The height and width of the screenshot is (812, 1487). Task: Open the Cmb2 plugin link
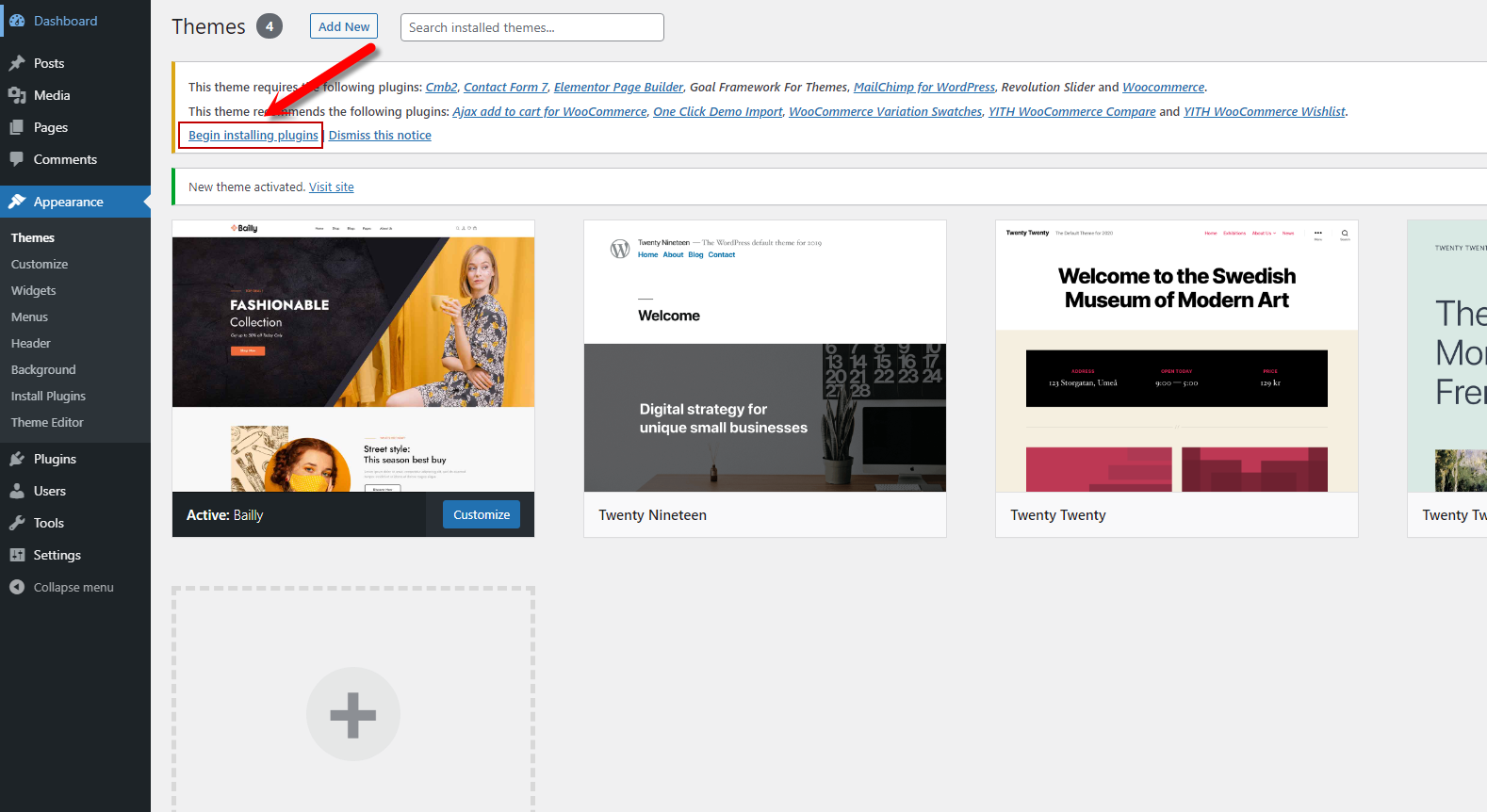point(441,87)
